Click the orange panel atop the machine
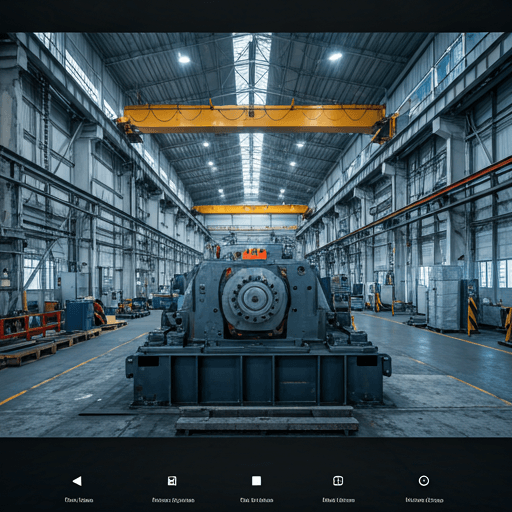 pos(254,254)
